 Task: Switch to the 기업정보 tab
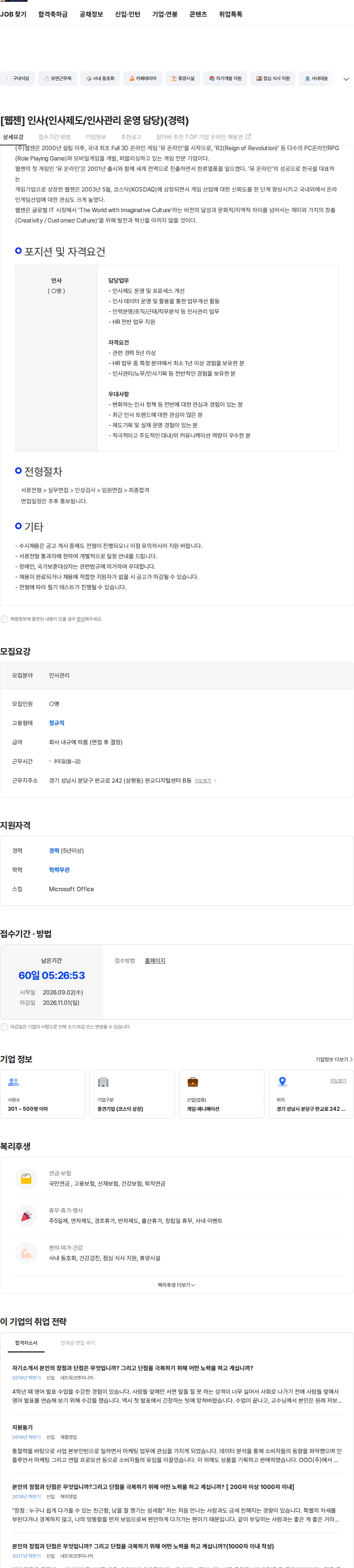click(96, 137)
